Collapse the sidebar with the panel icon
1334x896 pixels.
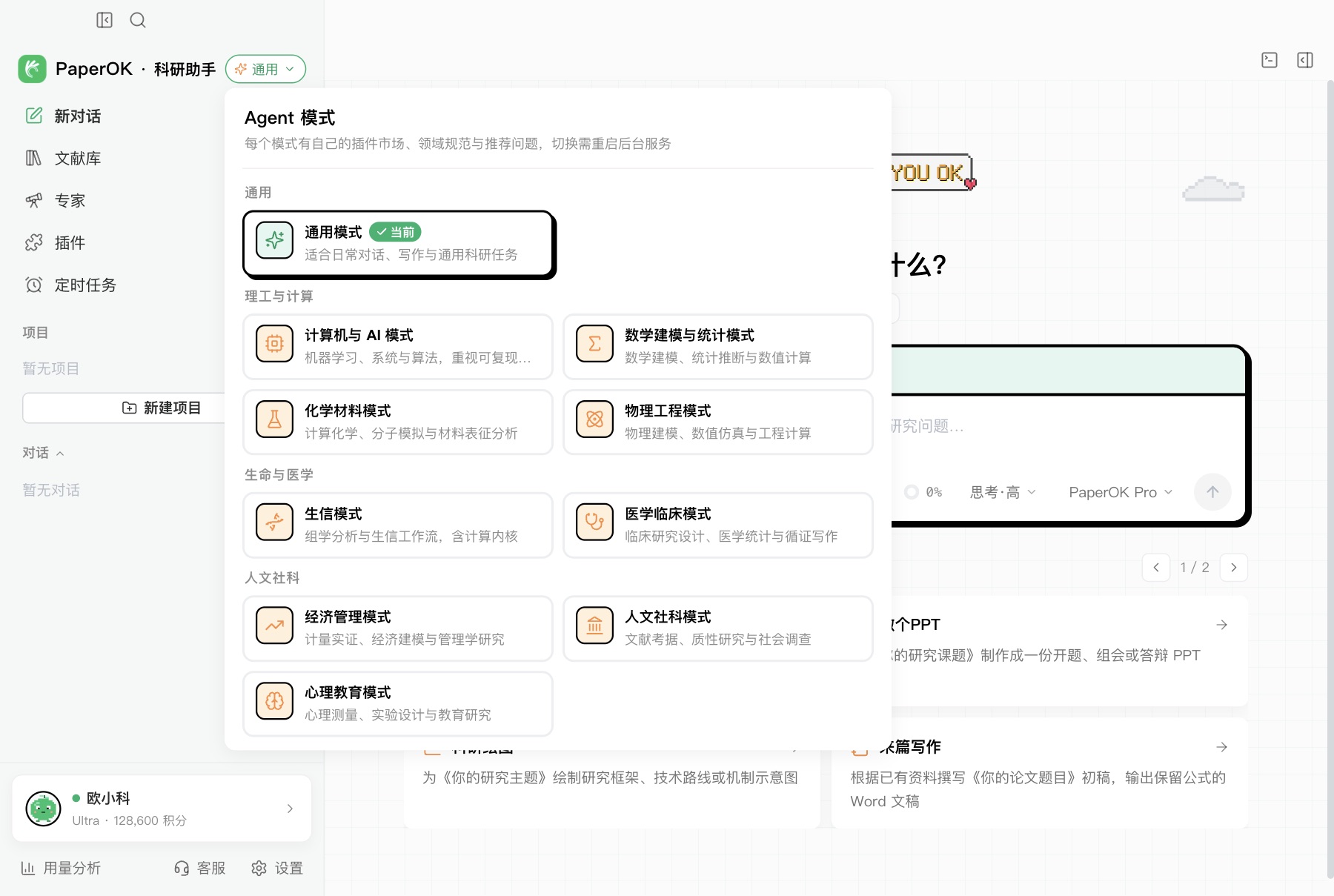(104, 20)
